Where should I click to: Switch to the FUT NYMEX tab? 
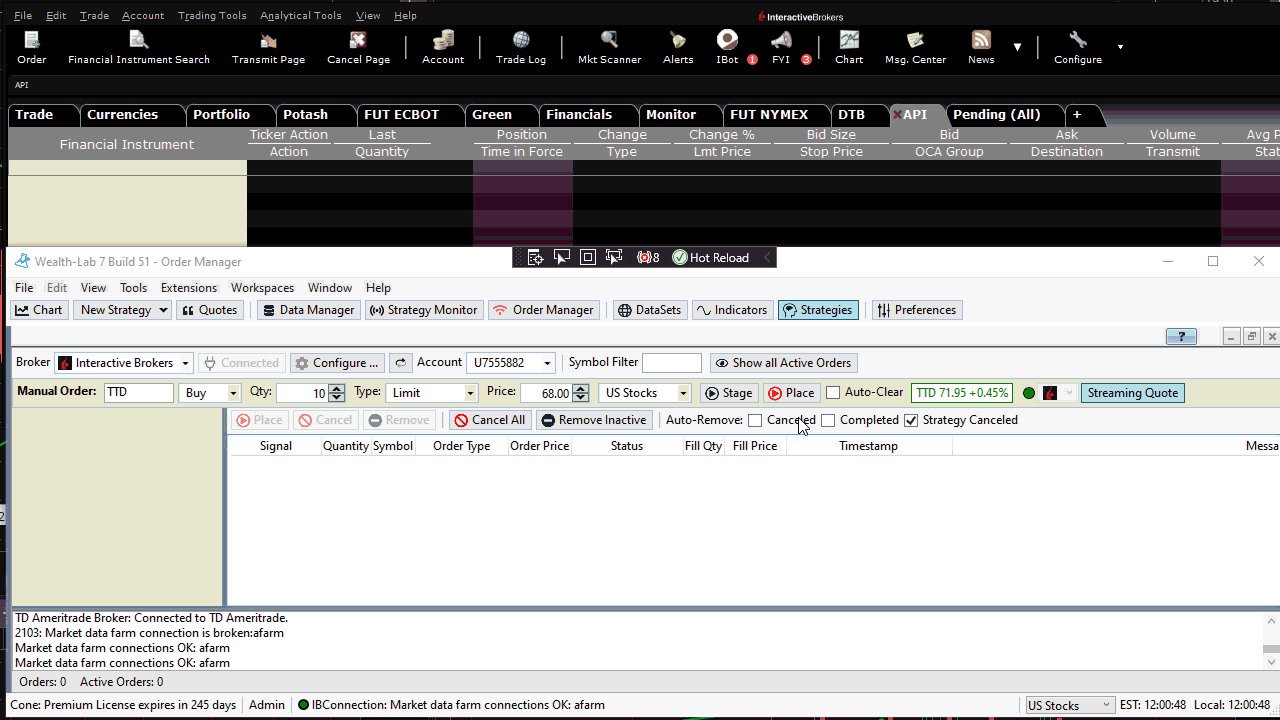(769, 115)
